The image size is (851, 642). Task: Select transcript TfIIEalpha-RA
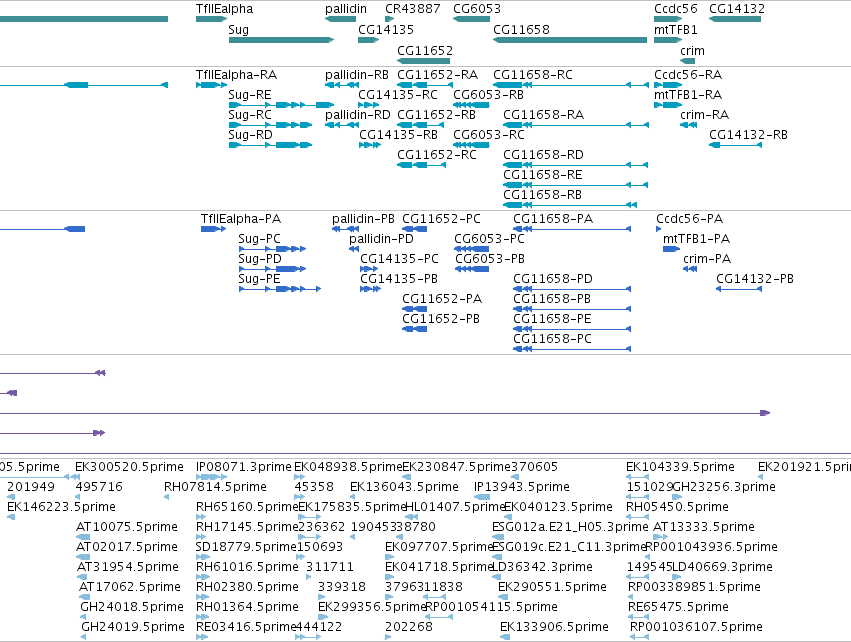(x=237, y=74)
